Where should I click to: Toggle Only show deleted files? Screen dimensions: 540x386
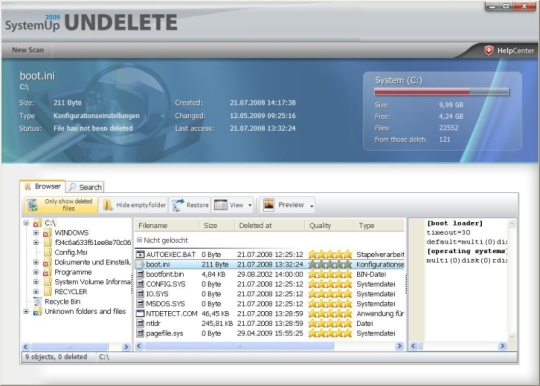pyautogui.click(x=61, y=205)
